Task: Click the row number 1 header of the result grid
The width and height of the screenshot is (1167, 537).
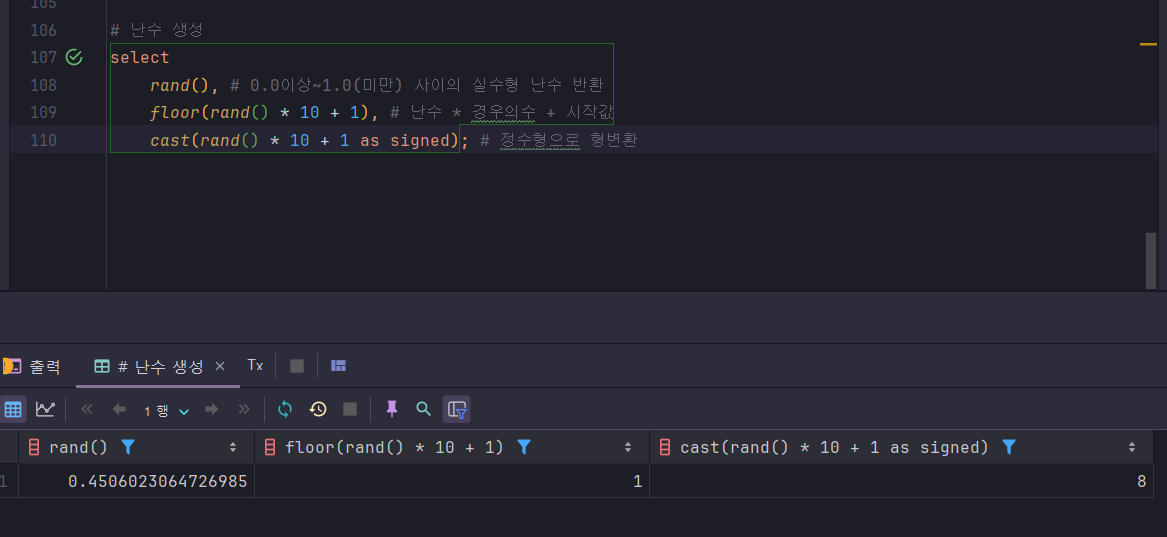Action: tap(4, 481)
